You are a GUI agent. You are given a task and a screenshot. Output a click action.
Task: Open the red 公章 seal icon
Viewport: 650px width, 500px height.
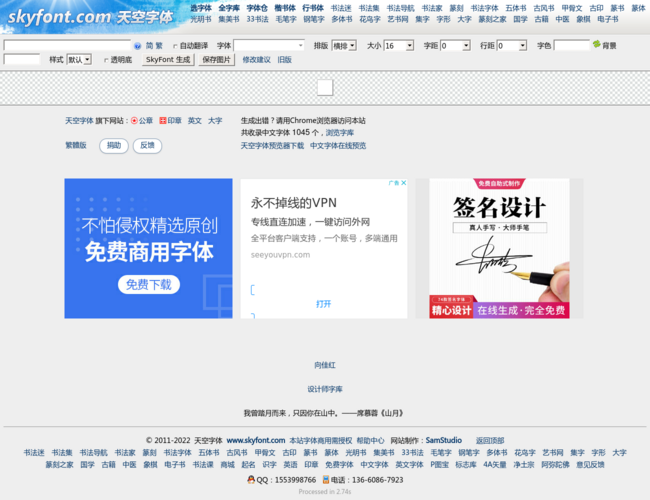134,121
